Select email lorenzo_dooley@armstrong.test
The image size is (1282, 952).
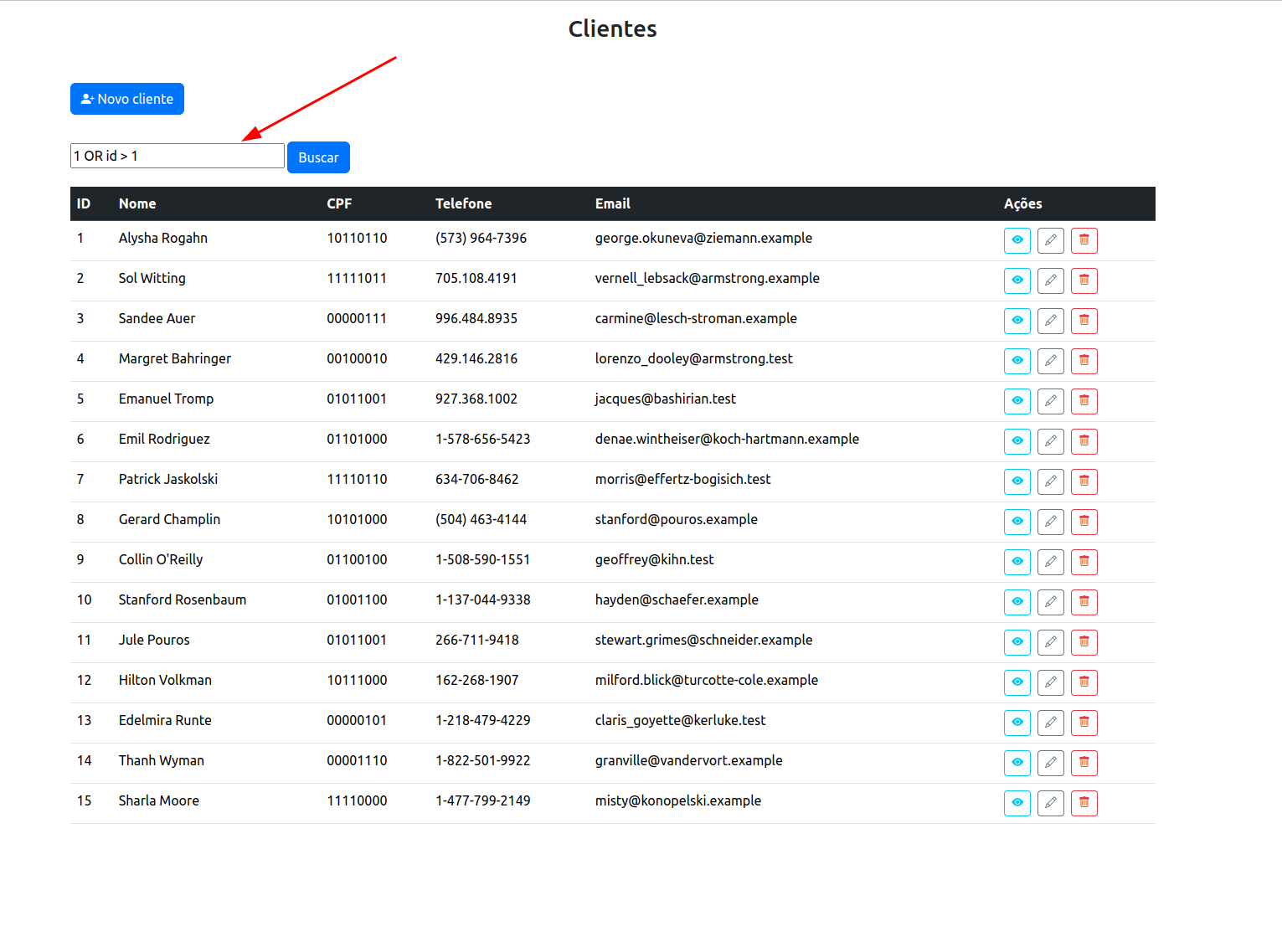694,358
